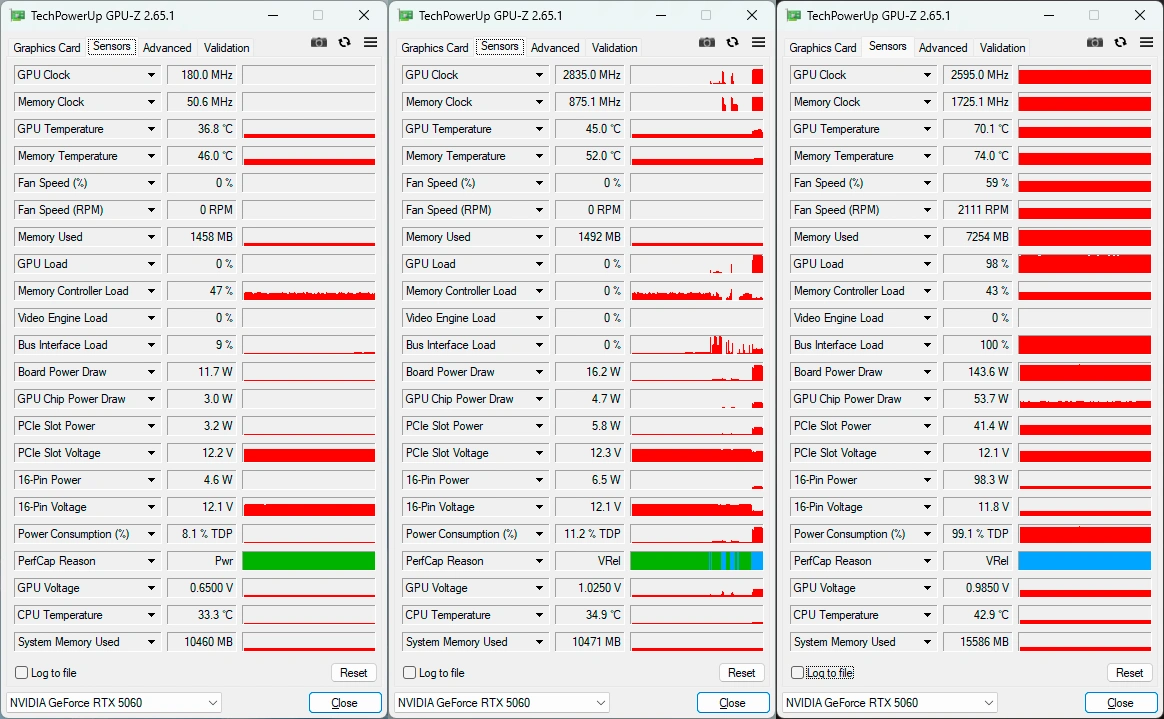
Task: Expand the Video Engine Load dropdown in the middle window
Action: (540, 318)
